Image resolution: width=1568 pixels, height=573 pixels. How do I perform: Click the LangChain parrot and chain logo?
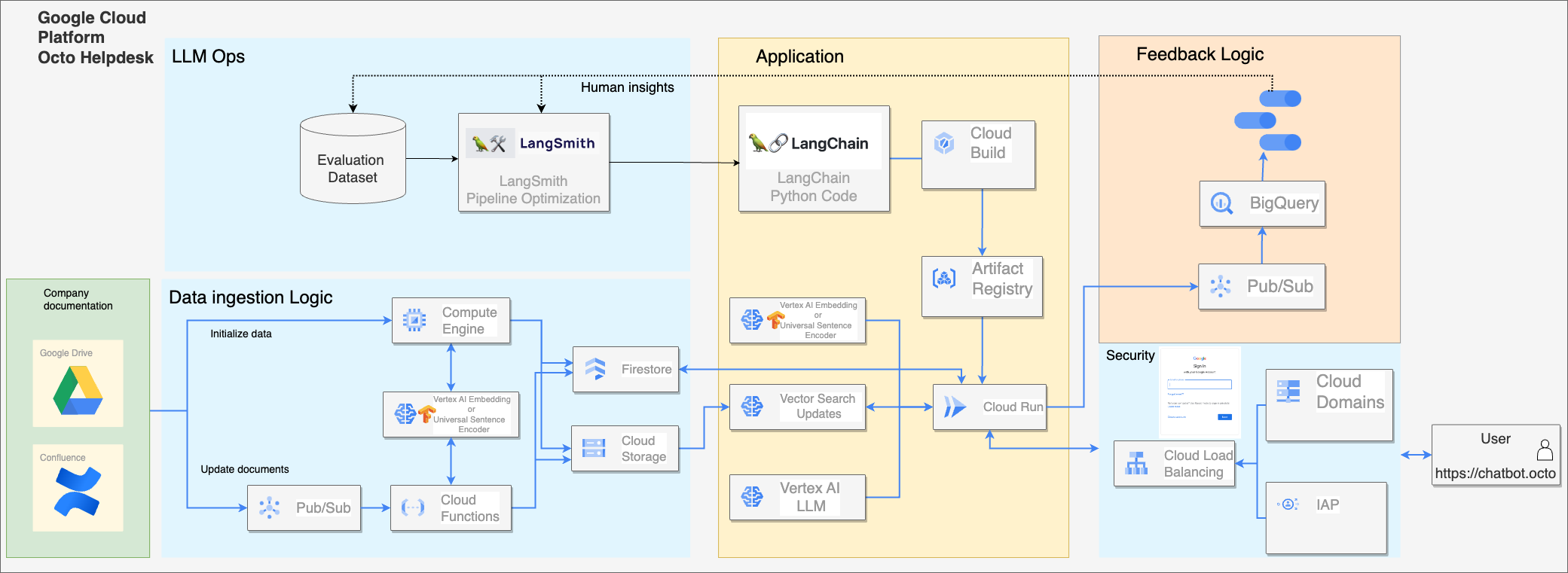(x=768, y=143)
